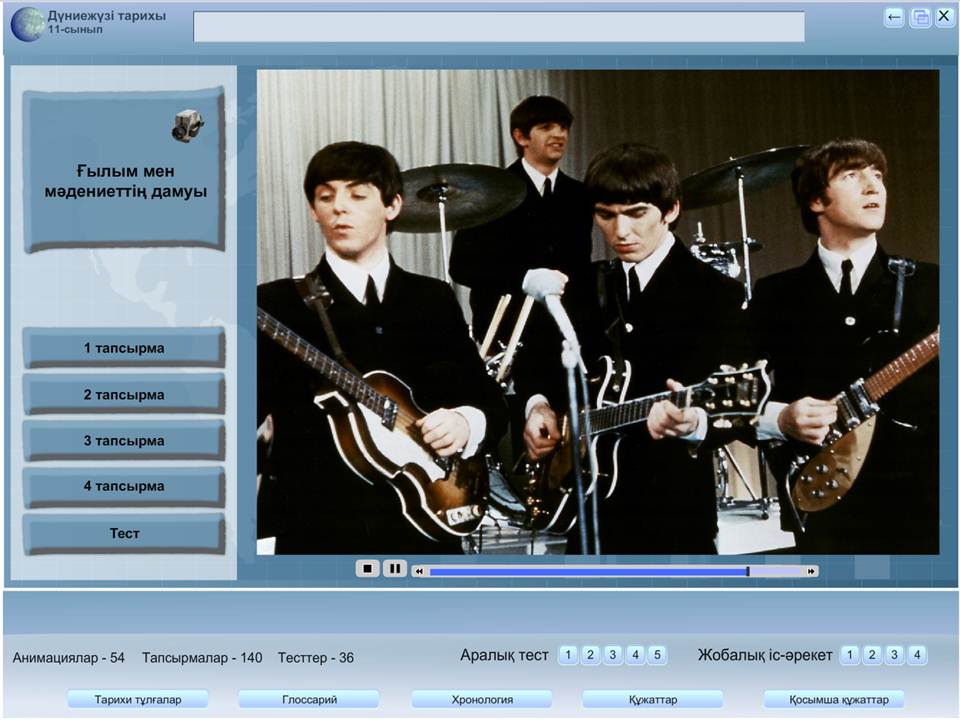Click the globe logo icon
The width and height of the screenshot is (960, 720).
tap(28, 24)
